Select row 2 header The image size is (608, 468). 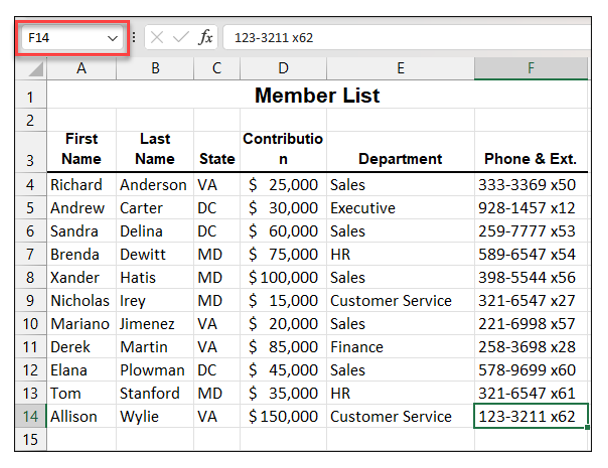[x=31, y=120]
